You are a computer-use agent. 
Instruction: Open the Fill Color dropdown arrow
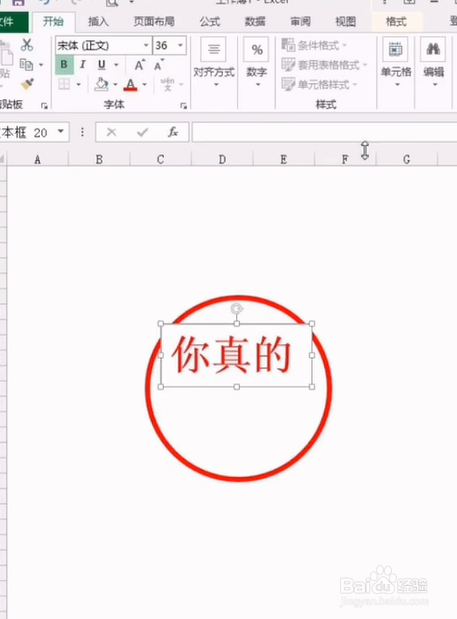116,84
